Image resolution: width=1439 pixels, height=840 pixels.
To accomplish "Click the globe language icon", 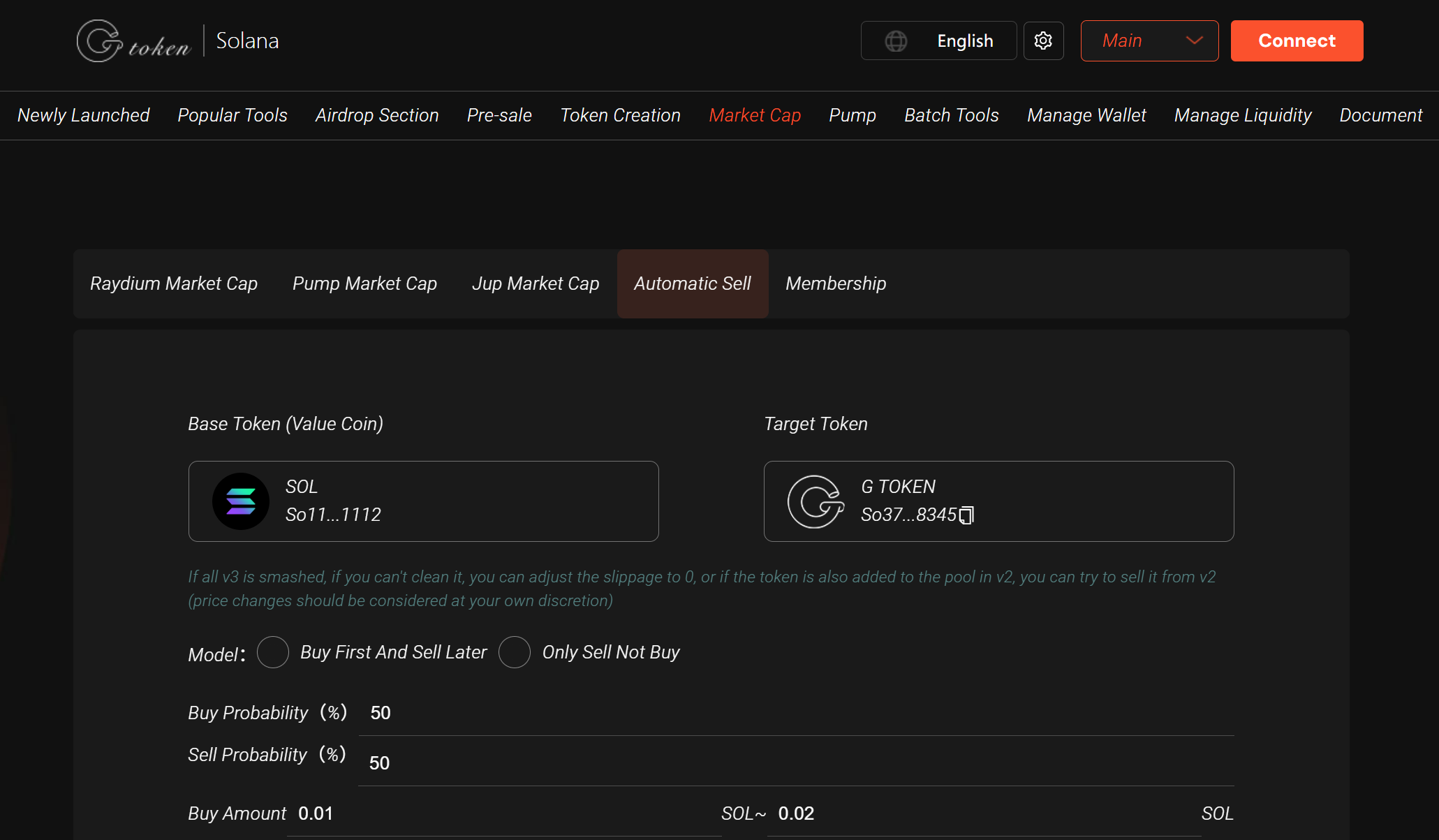I will coord(896,41).
